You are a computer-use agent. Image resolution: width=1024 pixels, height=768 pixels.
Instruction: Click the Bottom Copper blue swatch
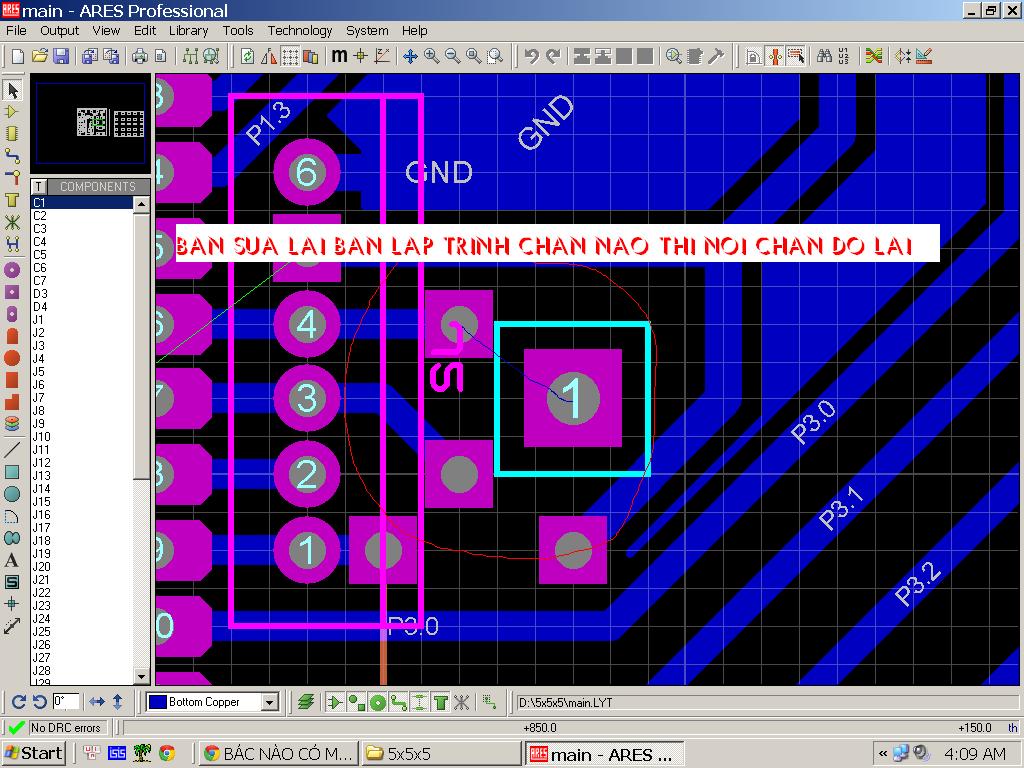pos(157,702)
